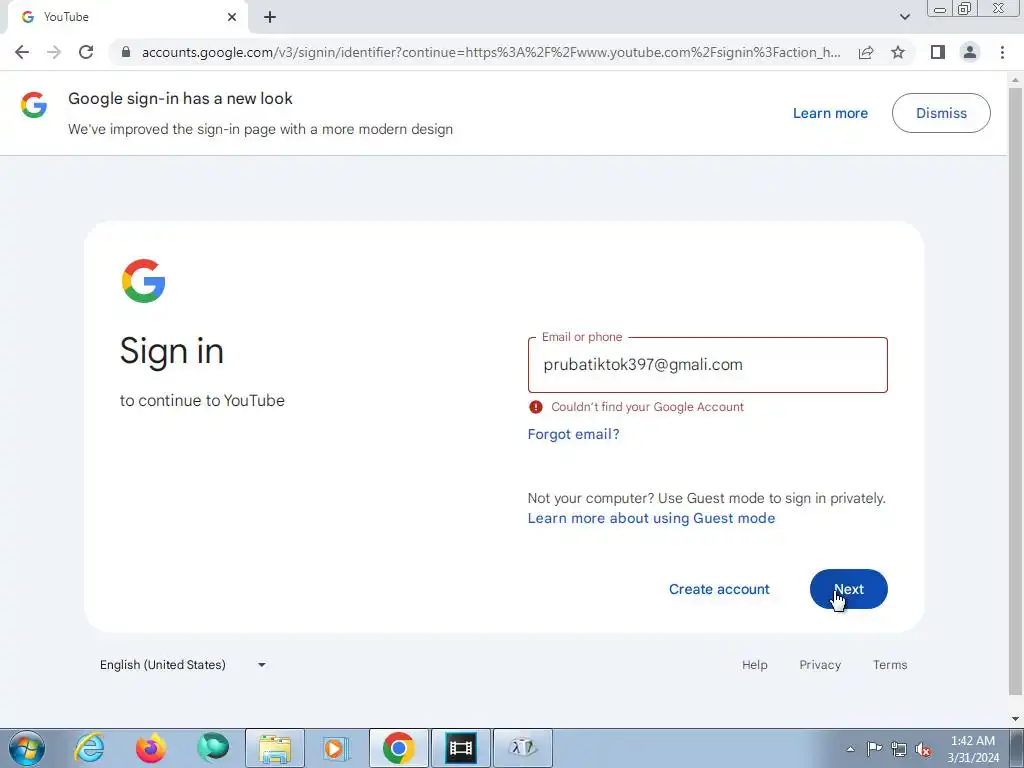The height and width of the screenshot is (768, 1024).
Task: Select the YouTube browser tab
Action: pyautogui.click(x=127, y=17)
